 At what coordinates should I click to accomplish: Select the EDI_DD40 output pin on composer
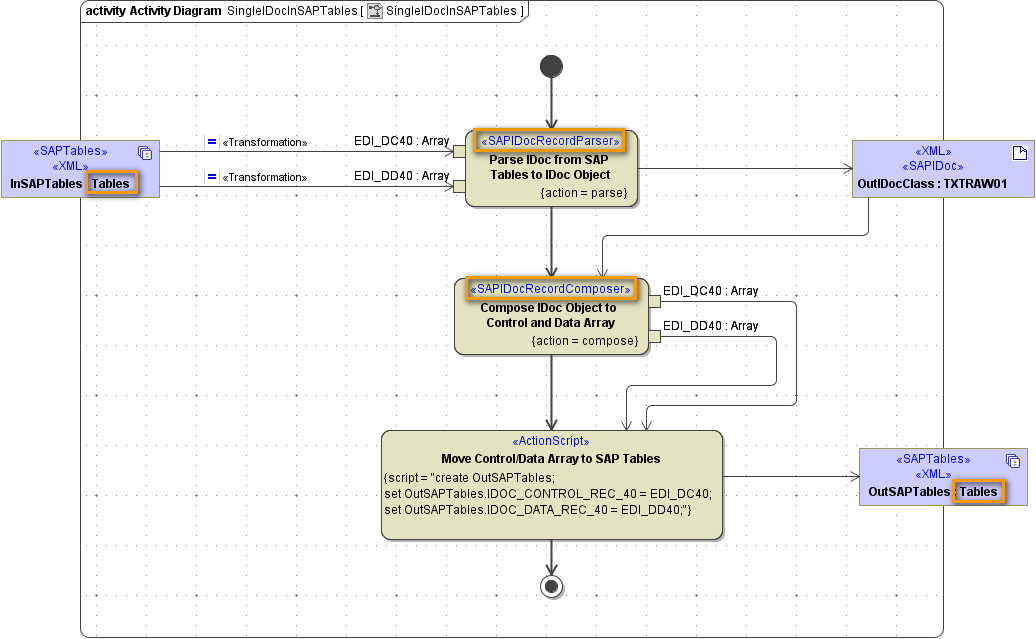[654, 336]
